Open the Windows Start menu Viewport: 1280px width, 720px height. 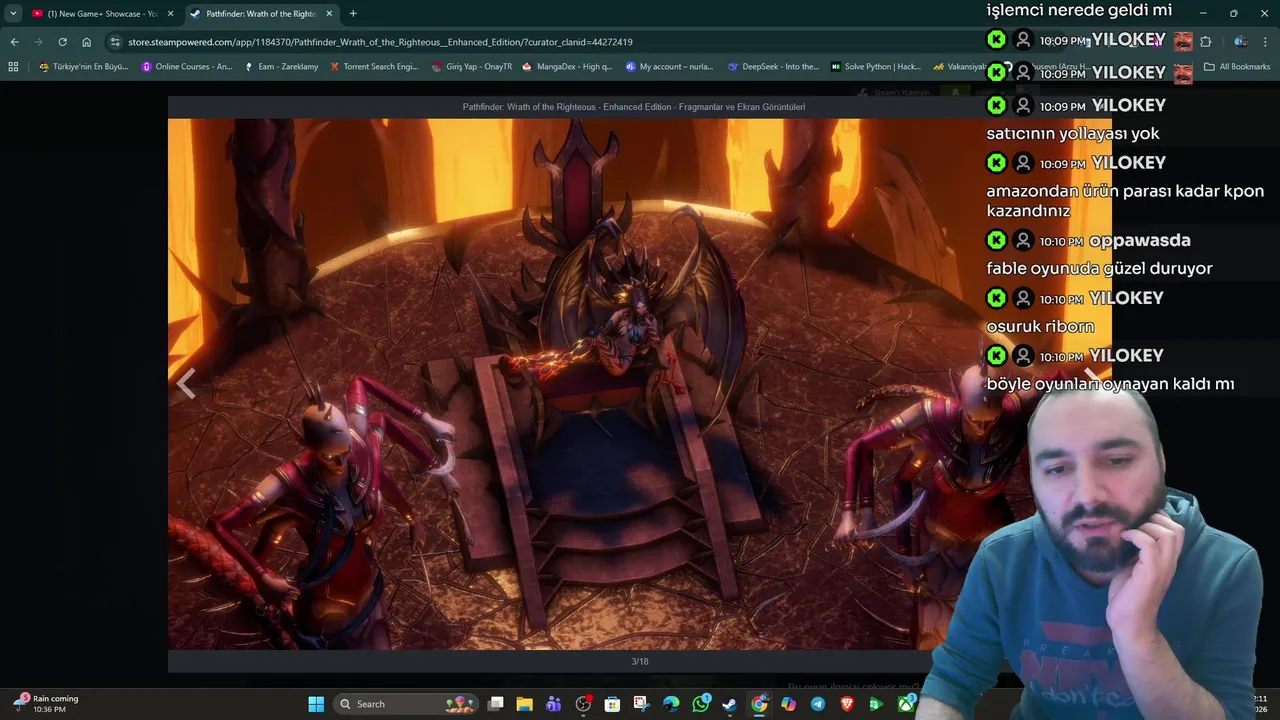316,704
